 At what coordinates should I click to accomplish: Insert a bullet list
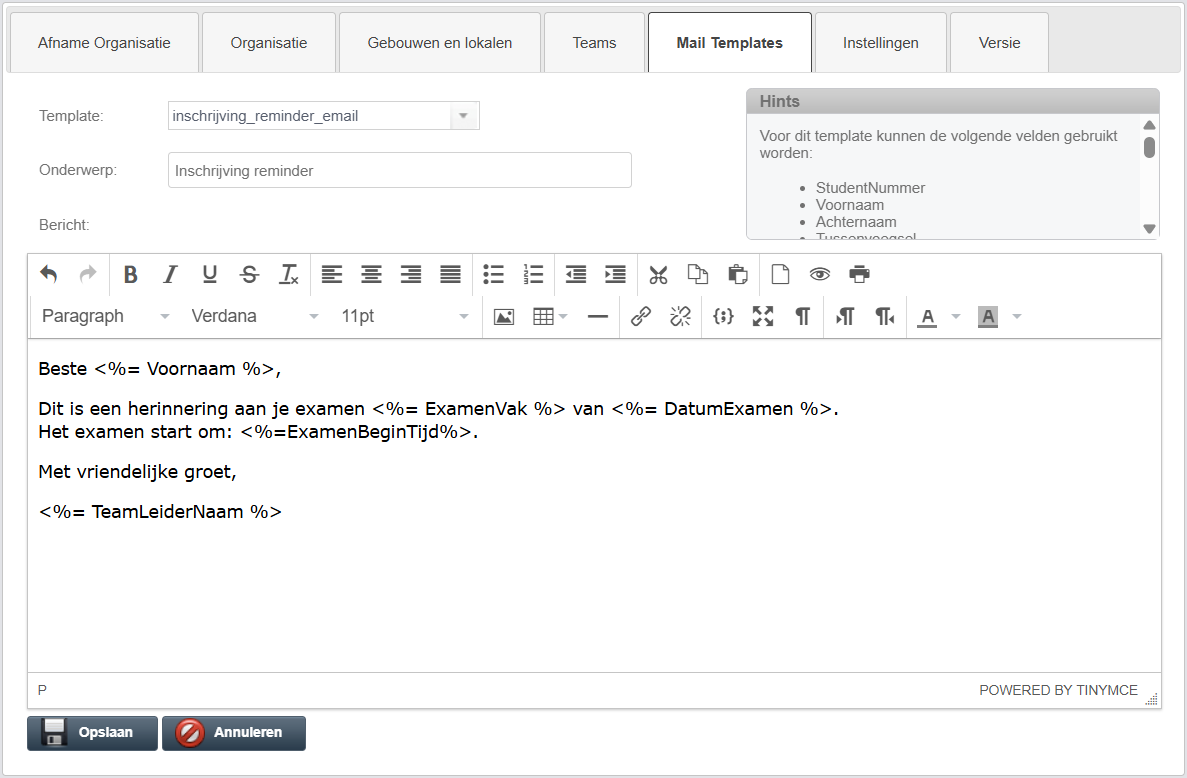tap(494, 274)
